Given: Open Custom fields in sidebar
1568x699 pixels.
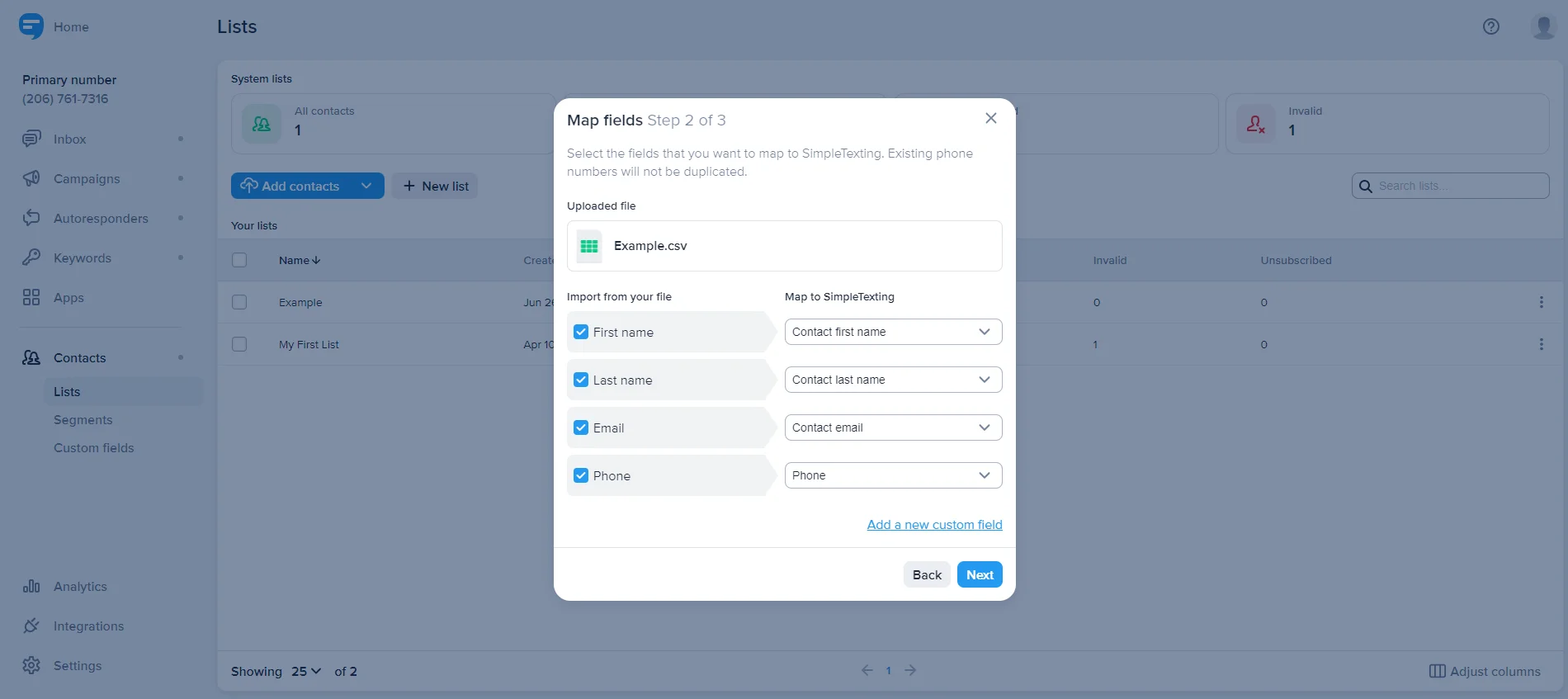Looking at the screenshot, I should pyautogui.click(x=93, y=448).
